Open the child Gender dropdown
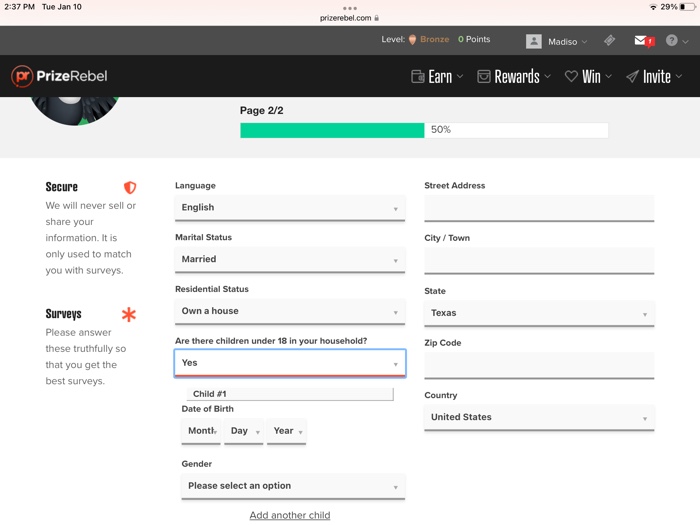The width and height of the screenshot is (700, 525). pyautogui.click(x=293, y=486)
